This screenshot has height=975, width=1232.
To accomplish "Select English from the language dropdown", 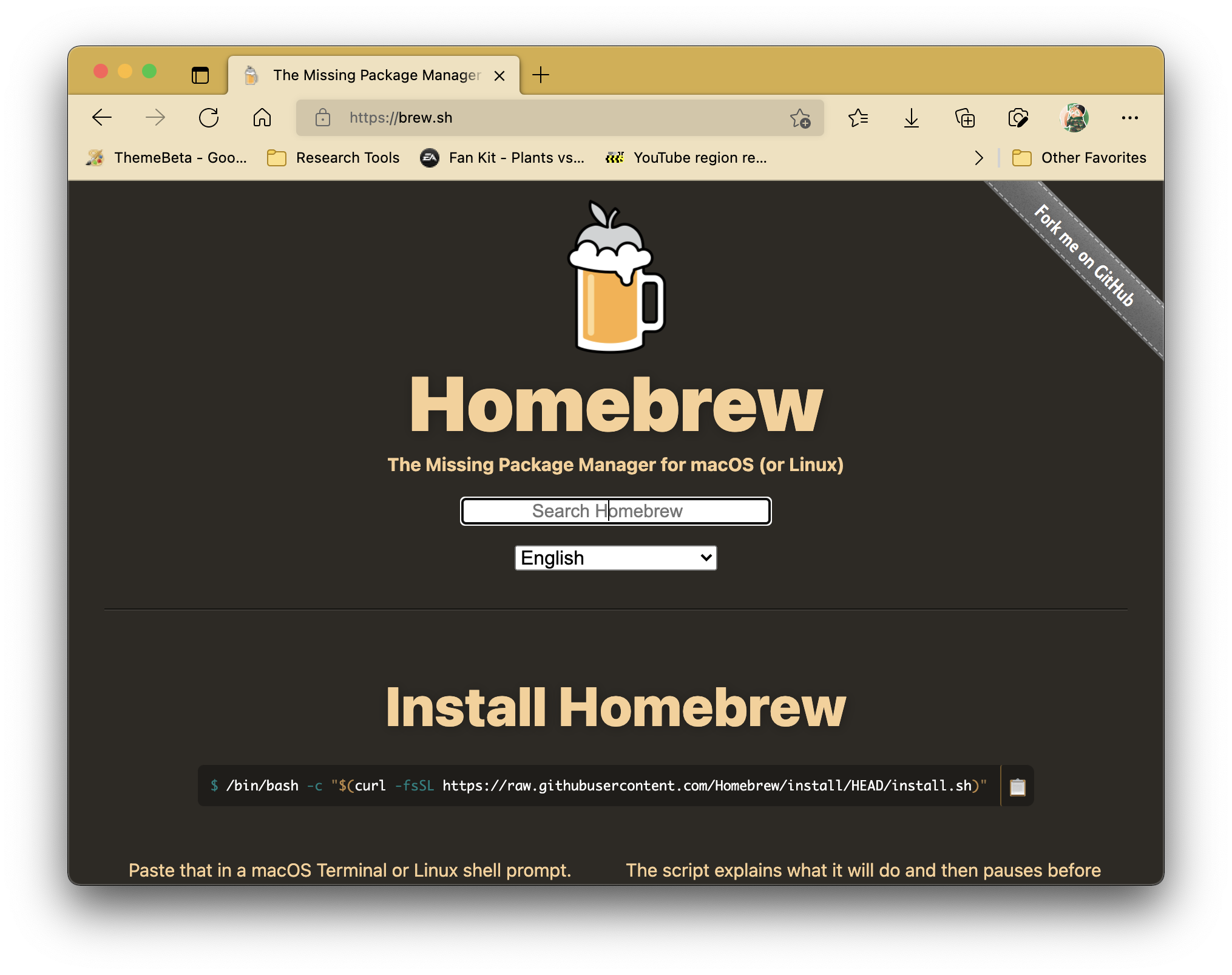I will (x=615, y=558).
